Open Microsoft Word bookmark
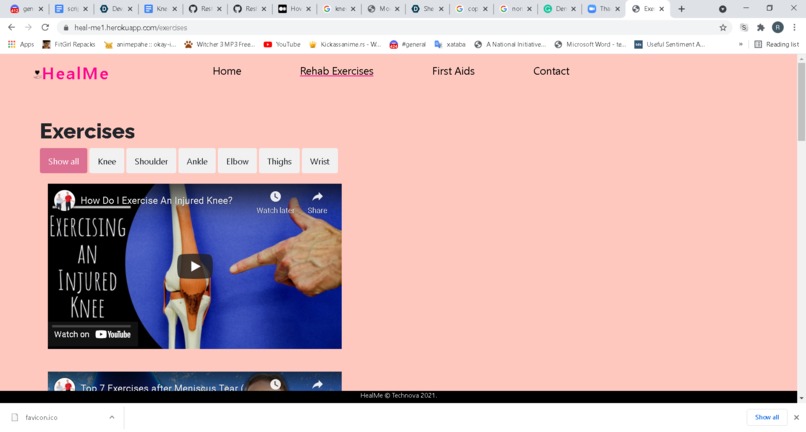Viewport: 806px width, 432px height. [x=591, y=45]
